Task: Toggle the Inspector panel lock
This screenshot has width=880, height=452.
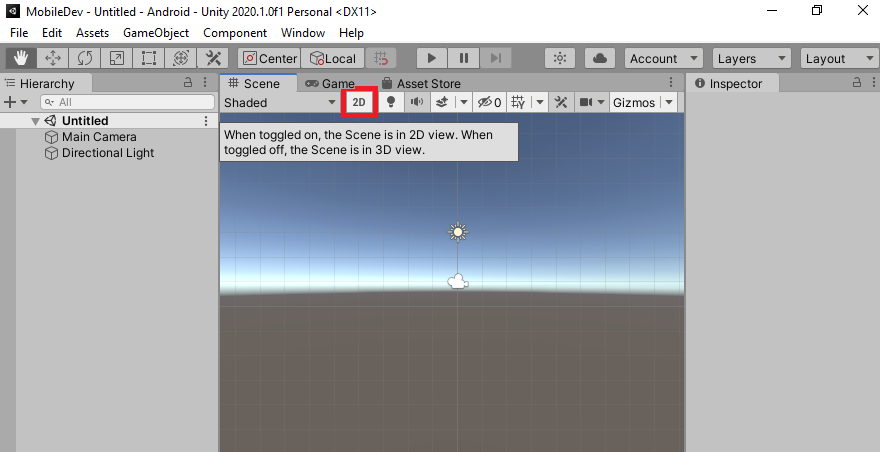Action: (x=857, y=83)
